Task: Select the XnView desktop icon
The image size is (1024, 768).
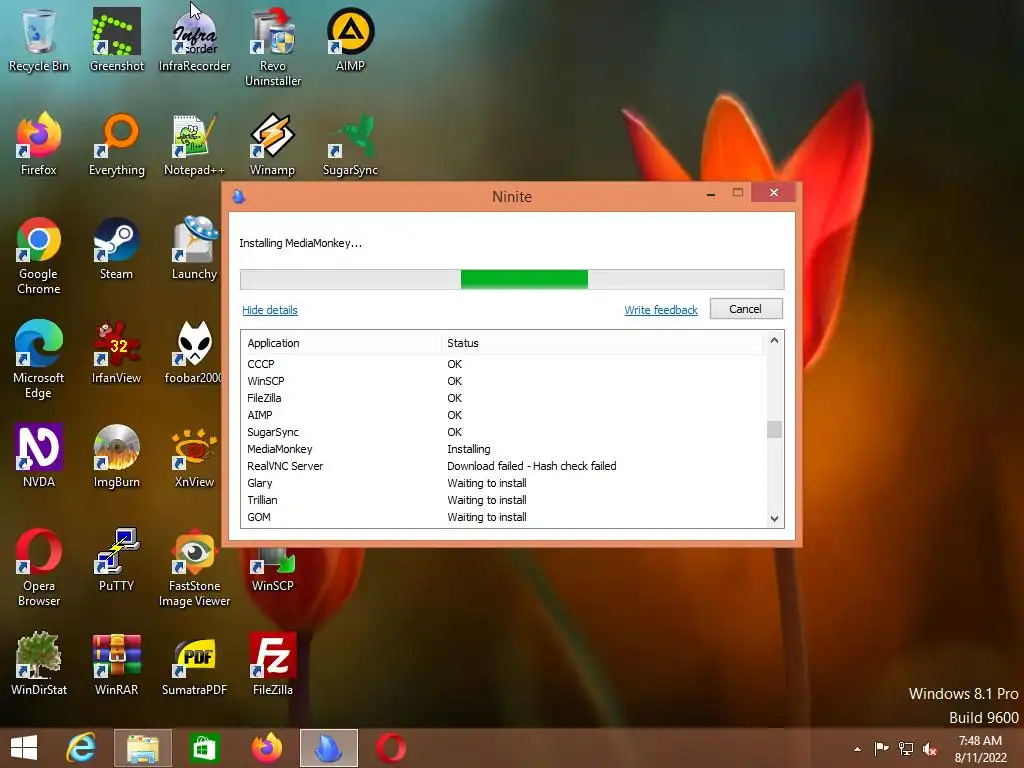Action: tap(195, 456)
